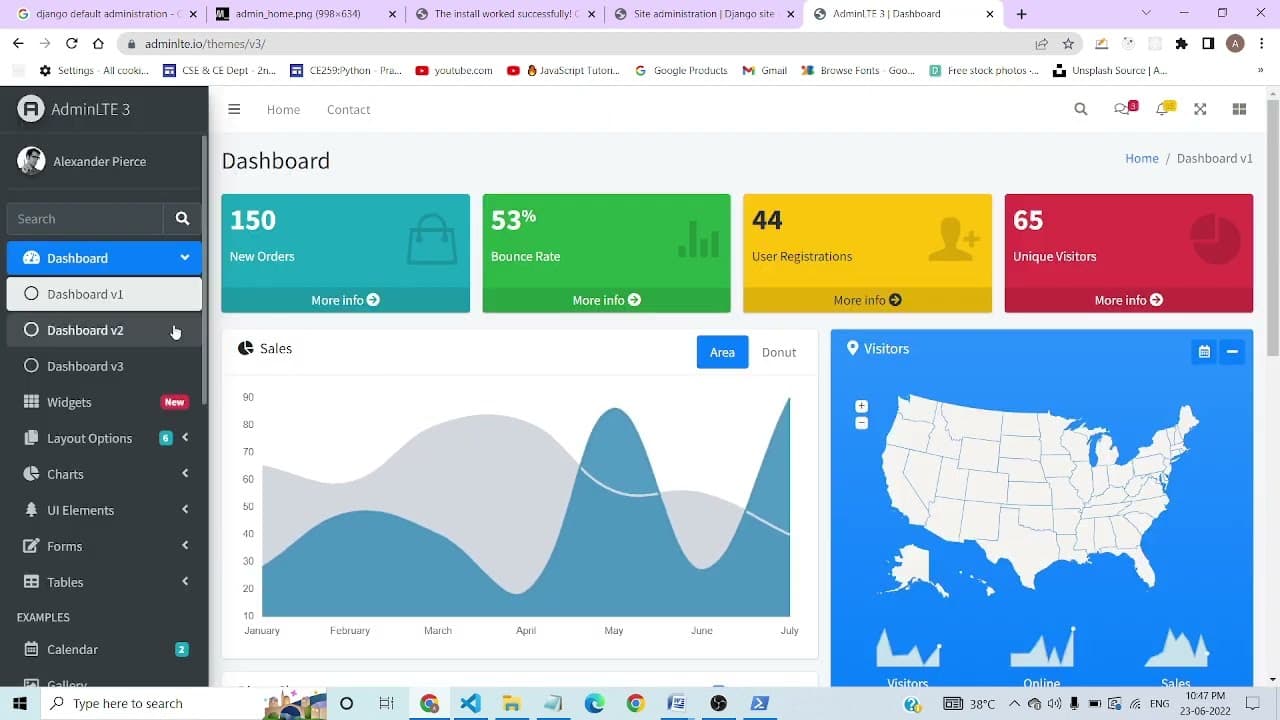Expand the Layout Options sidebar menu
Screen dimensions: 1280x720
point(104,438)
